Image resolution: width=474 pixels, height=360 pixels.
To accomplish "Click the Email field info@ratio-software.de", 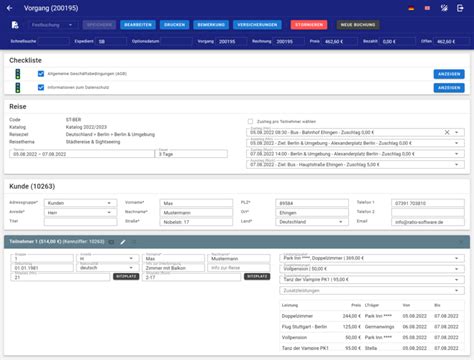I will (x=428, y=222).
